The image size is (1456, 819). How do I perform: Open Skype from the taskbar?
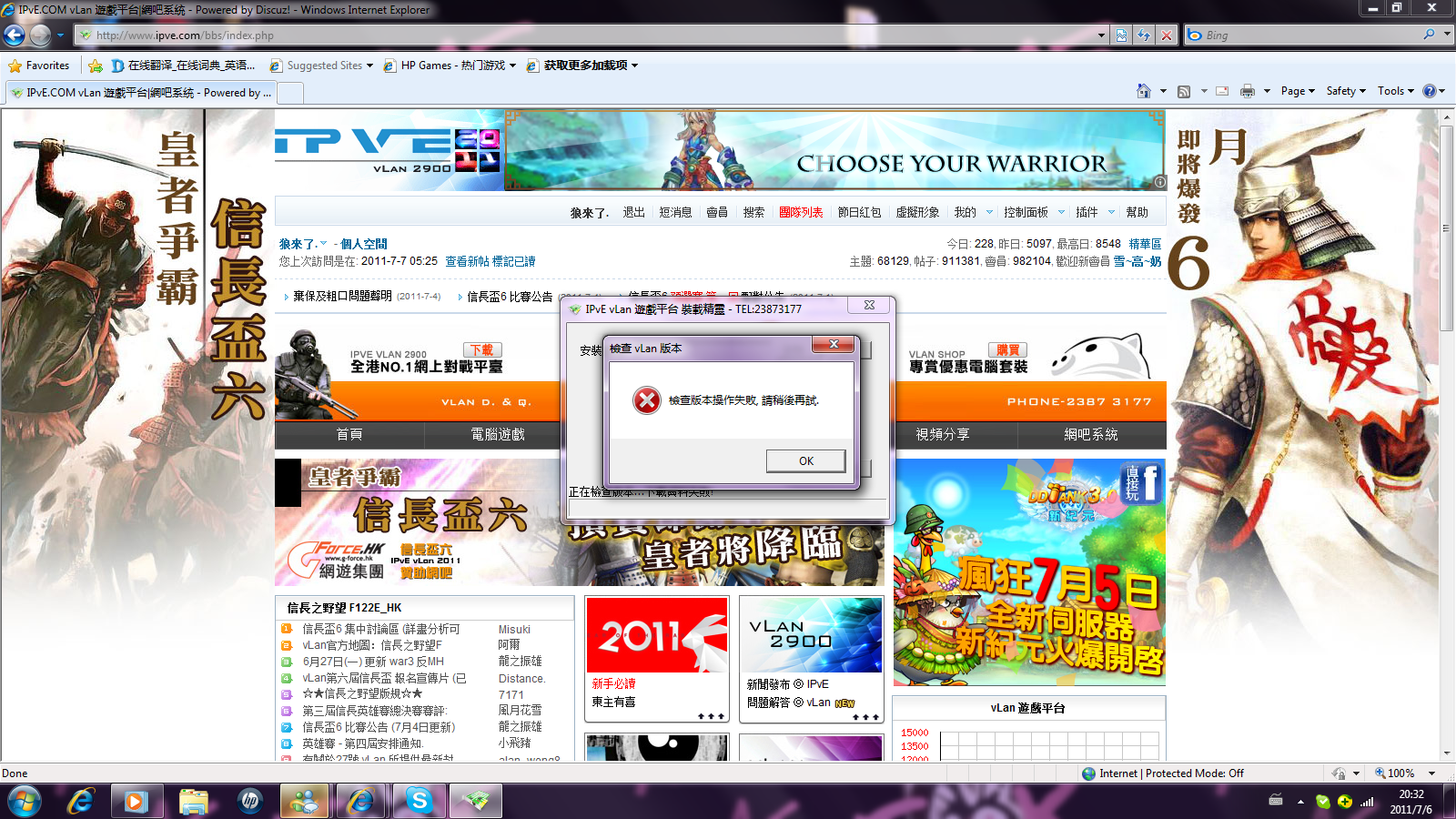419,801
